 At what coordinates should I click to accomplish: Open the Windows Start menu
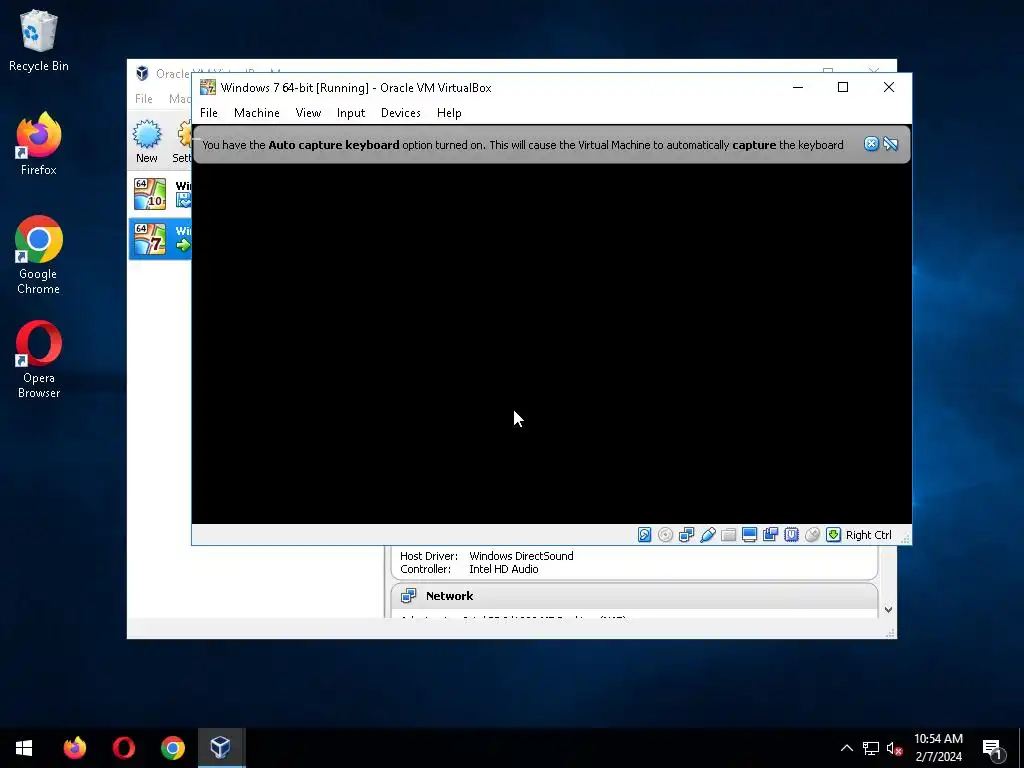(24, 748)
